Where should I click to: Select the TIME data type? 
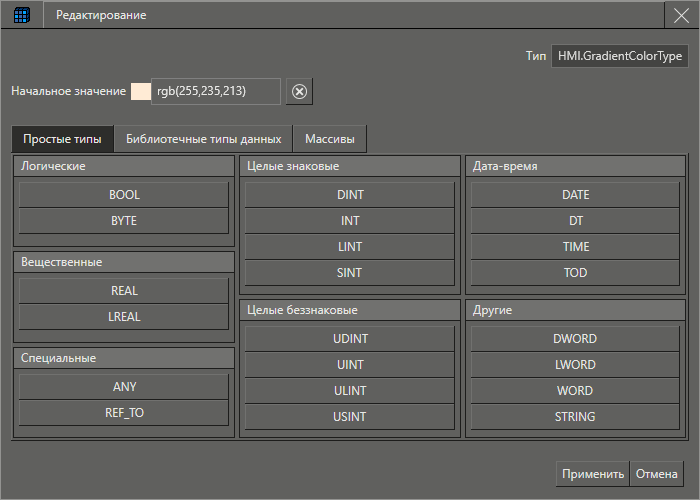(576, 247)
